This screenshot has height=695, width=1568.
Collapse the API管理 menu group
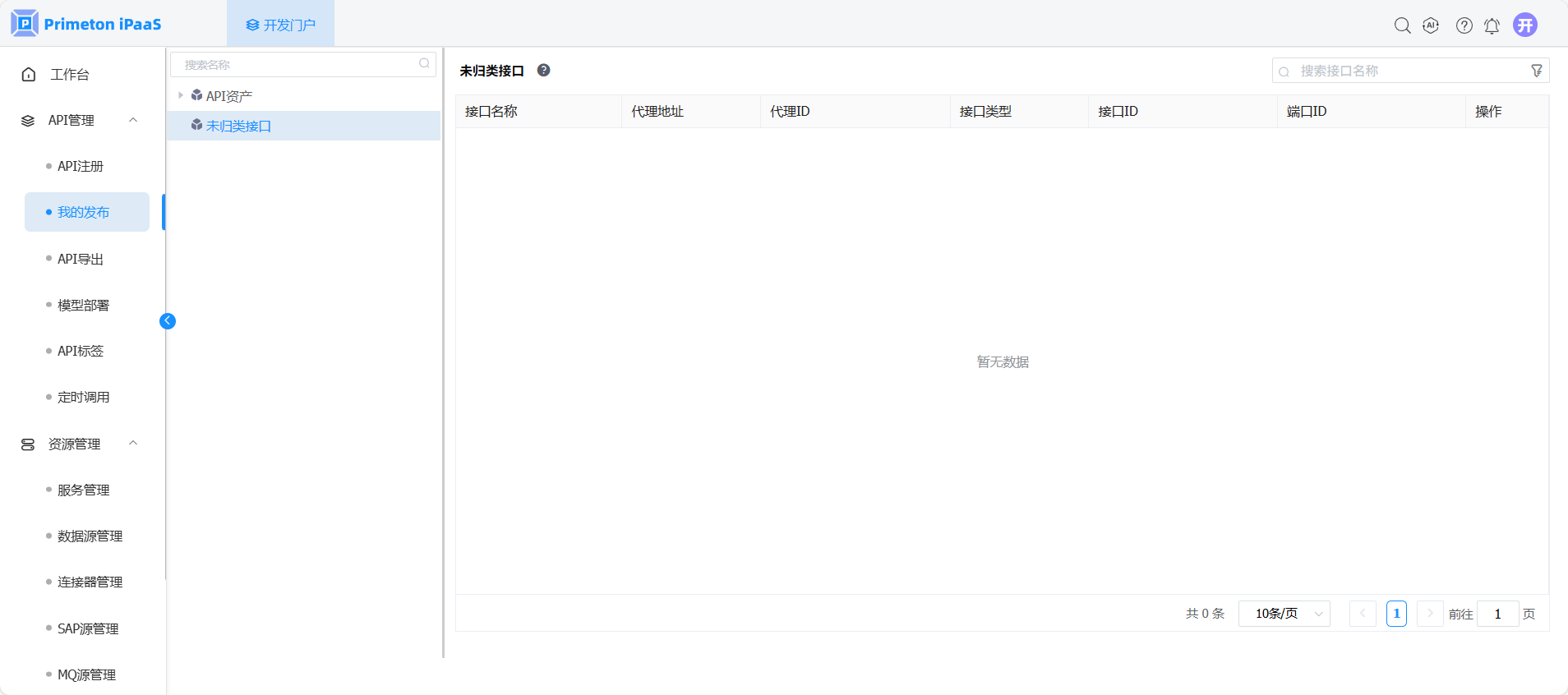point(133,120)
